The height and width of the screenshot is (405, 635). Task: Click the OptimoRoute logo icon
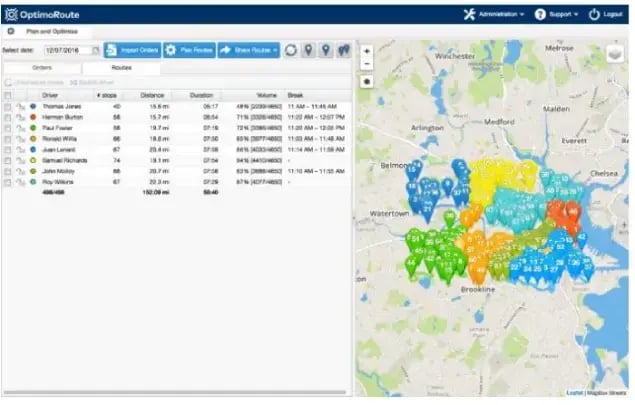point(11,15)
